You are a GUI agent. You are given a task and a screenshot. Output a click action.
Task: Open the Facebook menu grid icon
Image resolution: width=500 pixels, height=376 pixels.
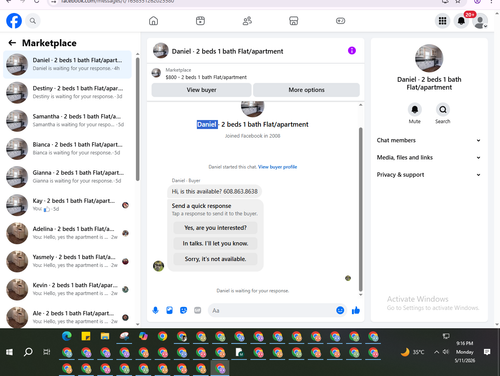(442, 21)
